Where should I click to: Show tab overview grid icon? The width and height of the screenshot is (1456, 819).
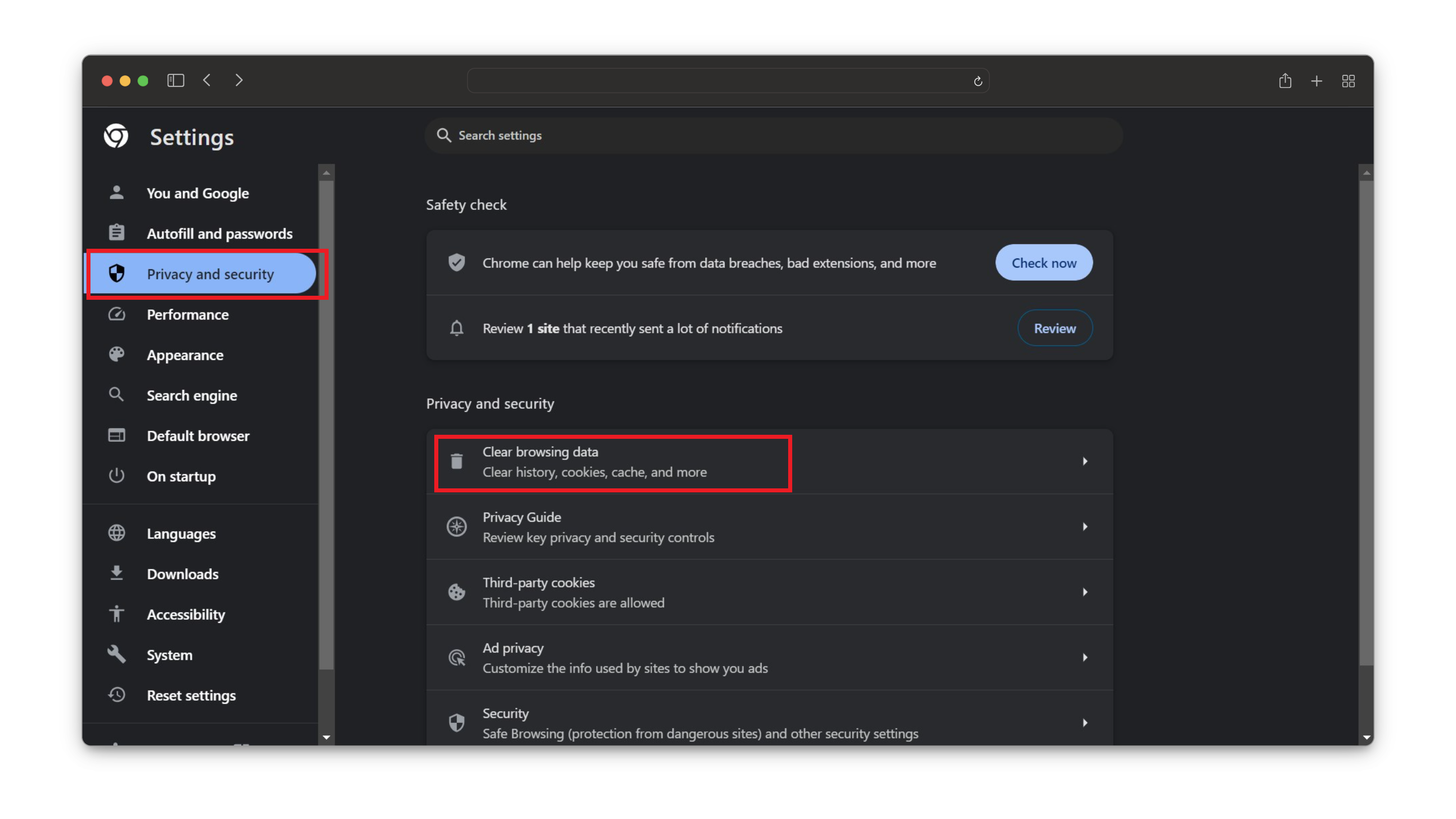coord(1348,81)
